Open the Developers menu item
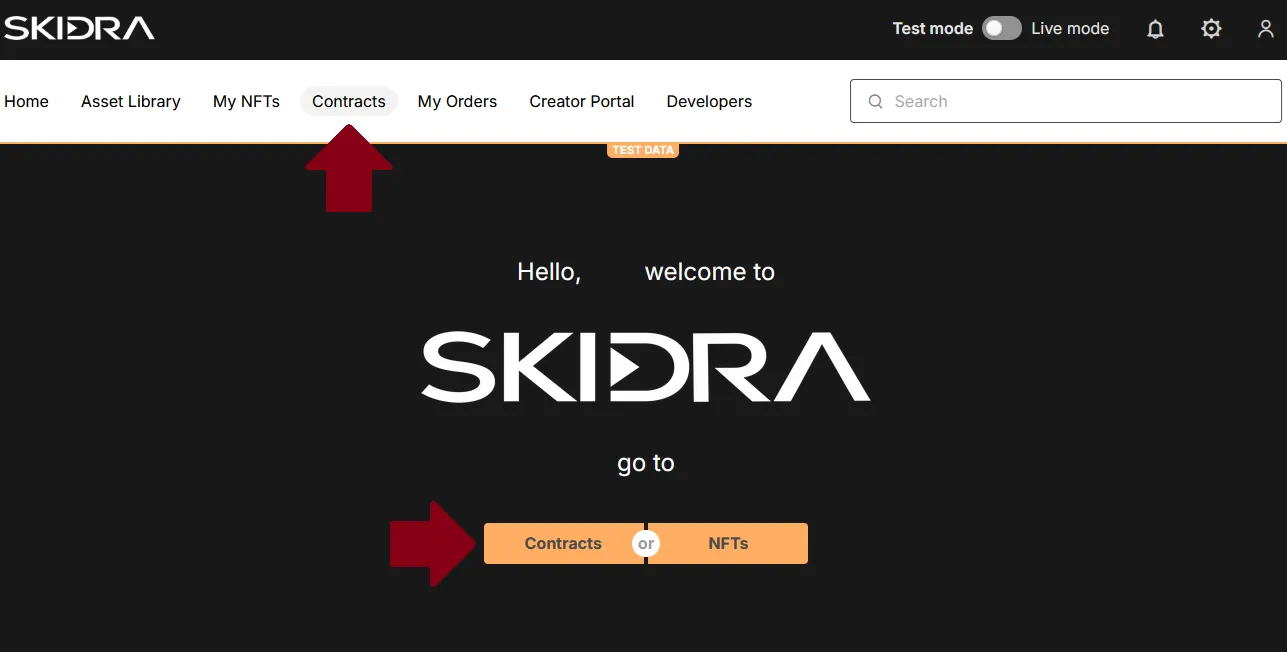 [x=709, y=101]
